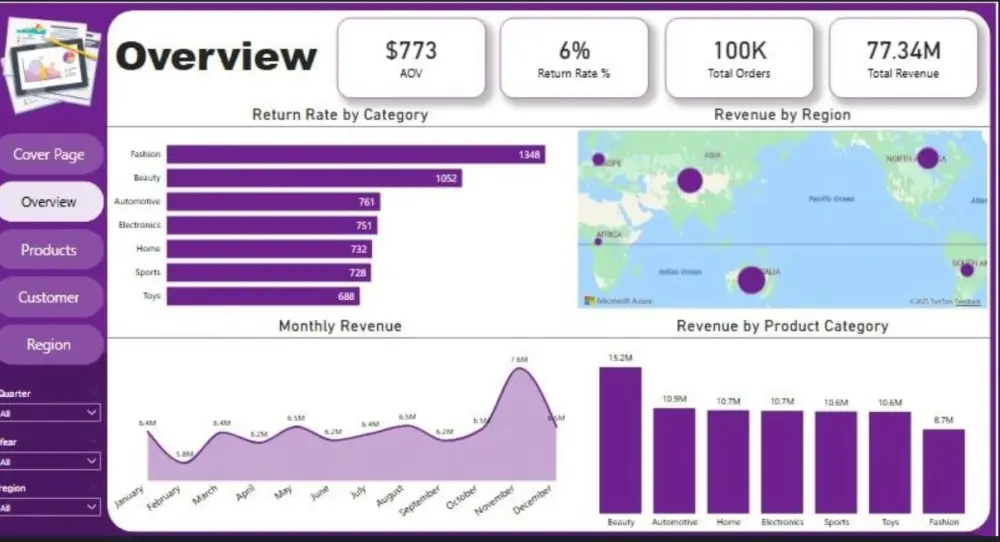Select the North America revenue bubble

[927, 157]
